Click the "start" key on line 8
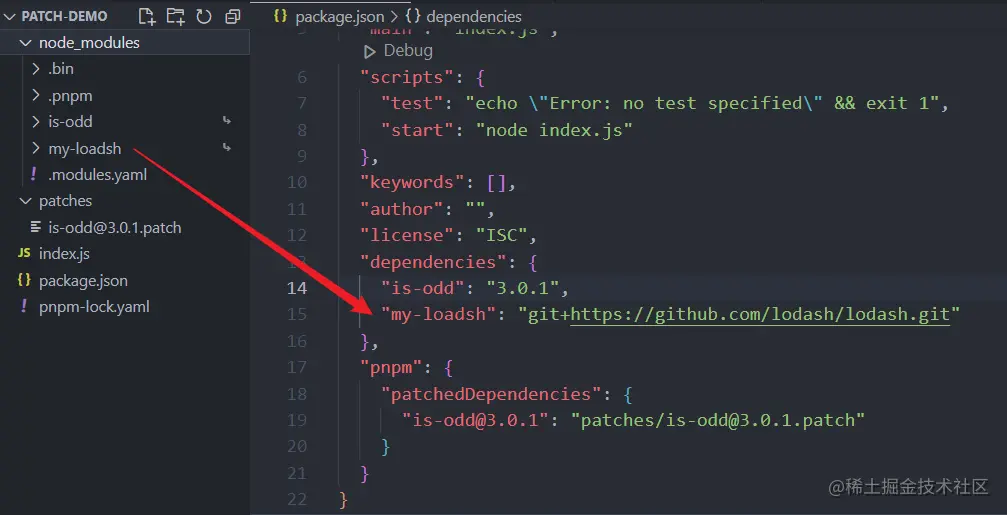This screenshot has width=1007, height=515. [x=418, y=130]
